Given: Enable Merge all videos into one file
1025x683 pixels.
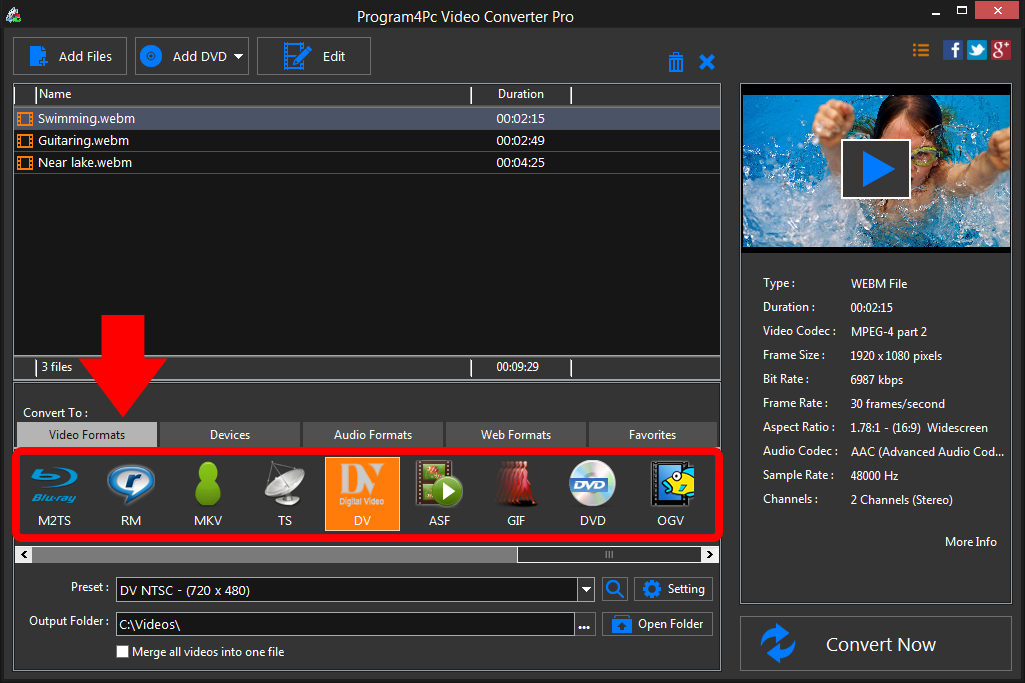Looking at the screenshot, I should (122, 651).
